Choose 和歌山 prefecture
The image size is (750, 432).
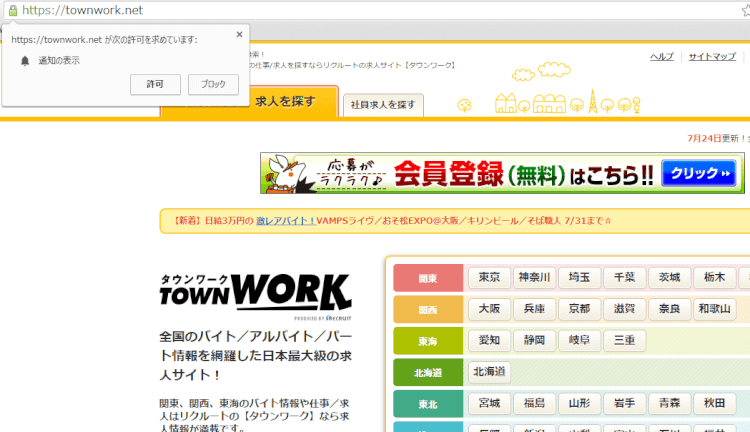(714, 309)
